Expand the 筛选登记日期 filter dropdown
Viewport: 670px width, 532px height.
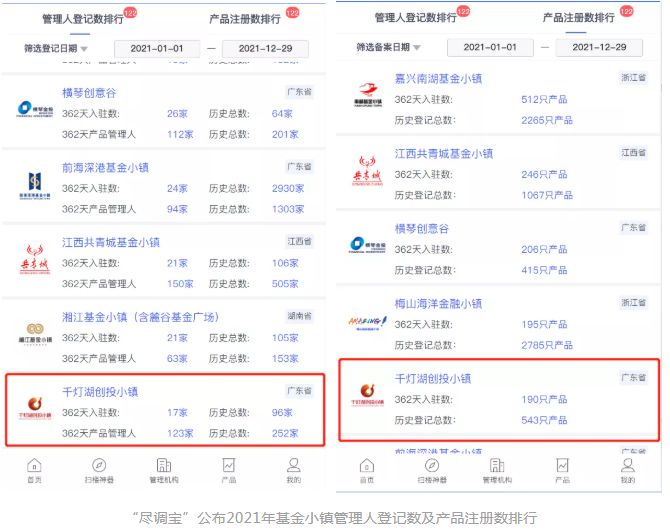coord(56,49)
